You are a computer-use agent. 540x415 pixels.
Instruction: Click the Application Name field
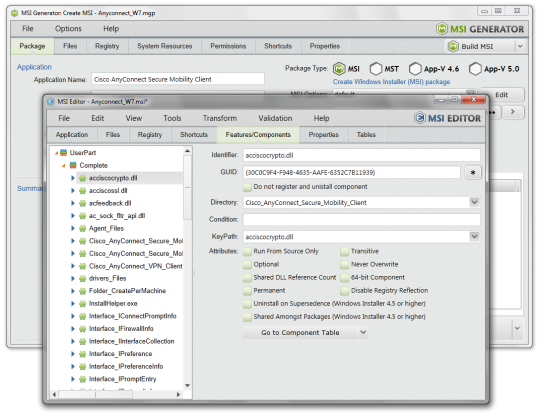click(x=178, y=79)
